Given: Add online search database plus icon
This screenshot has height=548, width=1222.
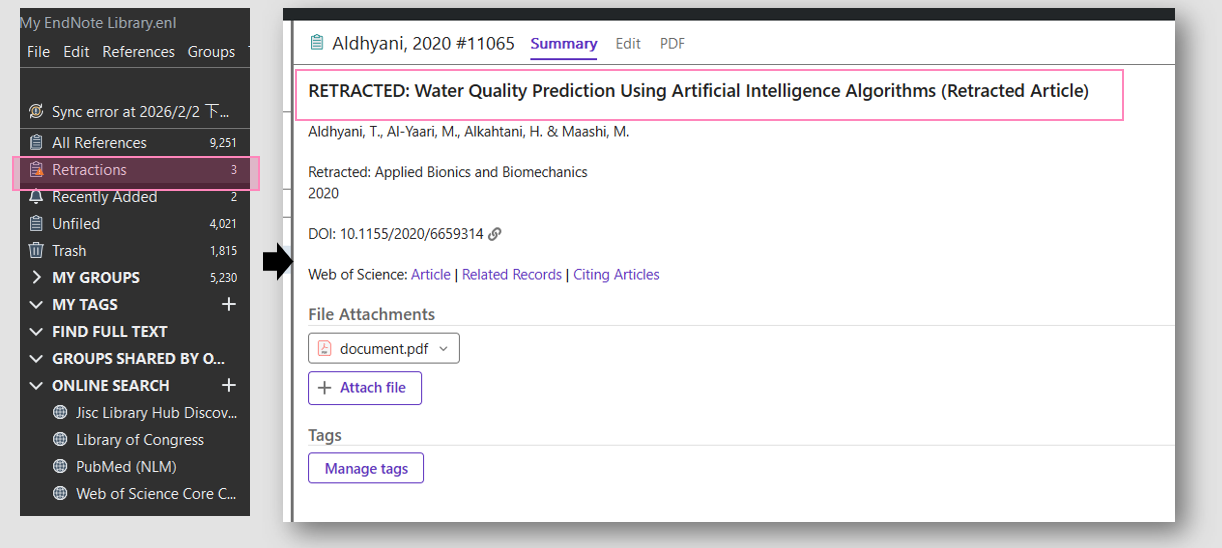Looking at the screenshot, I should (x=229, y=385).
